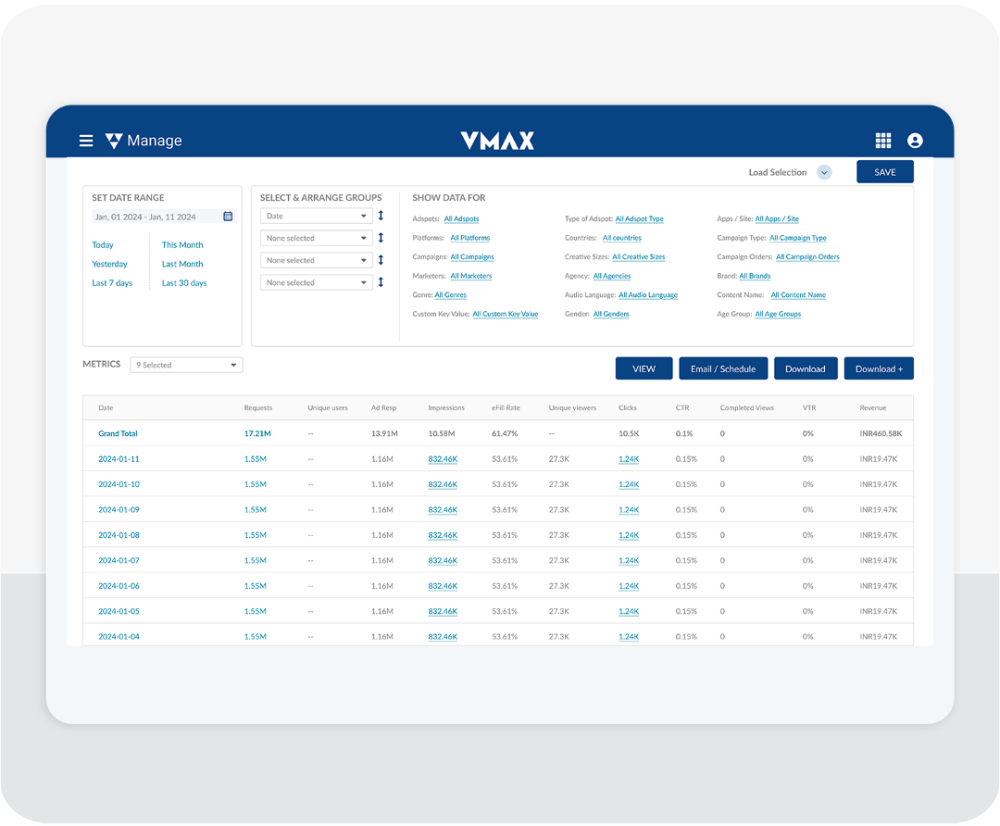Click the VIEW button
This screenshot has height=826, width=1000.
coord(643,369)
